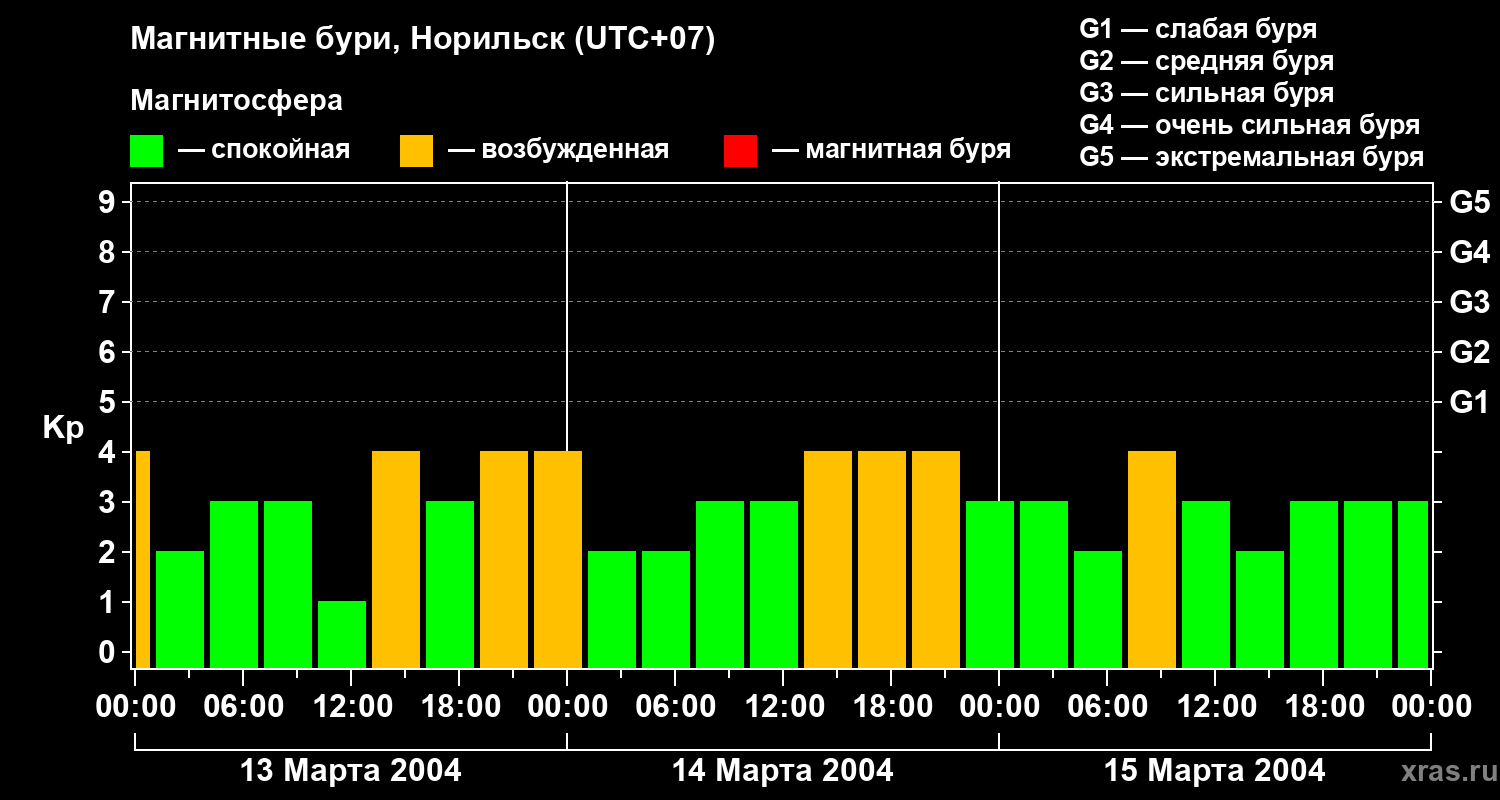This screenshot has width=1500, height=800.
Task: Click the 15 March 01:00–04:00 green Kp 3 bar
Action: 1044,585
